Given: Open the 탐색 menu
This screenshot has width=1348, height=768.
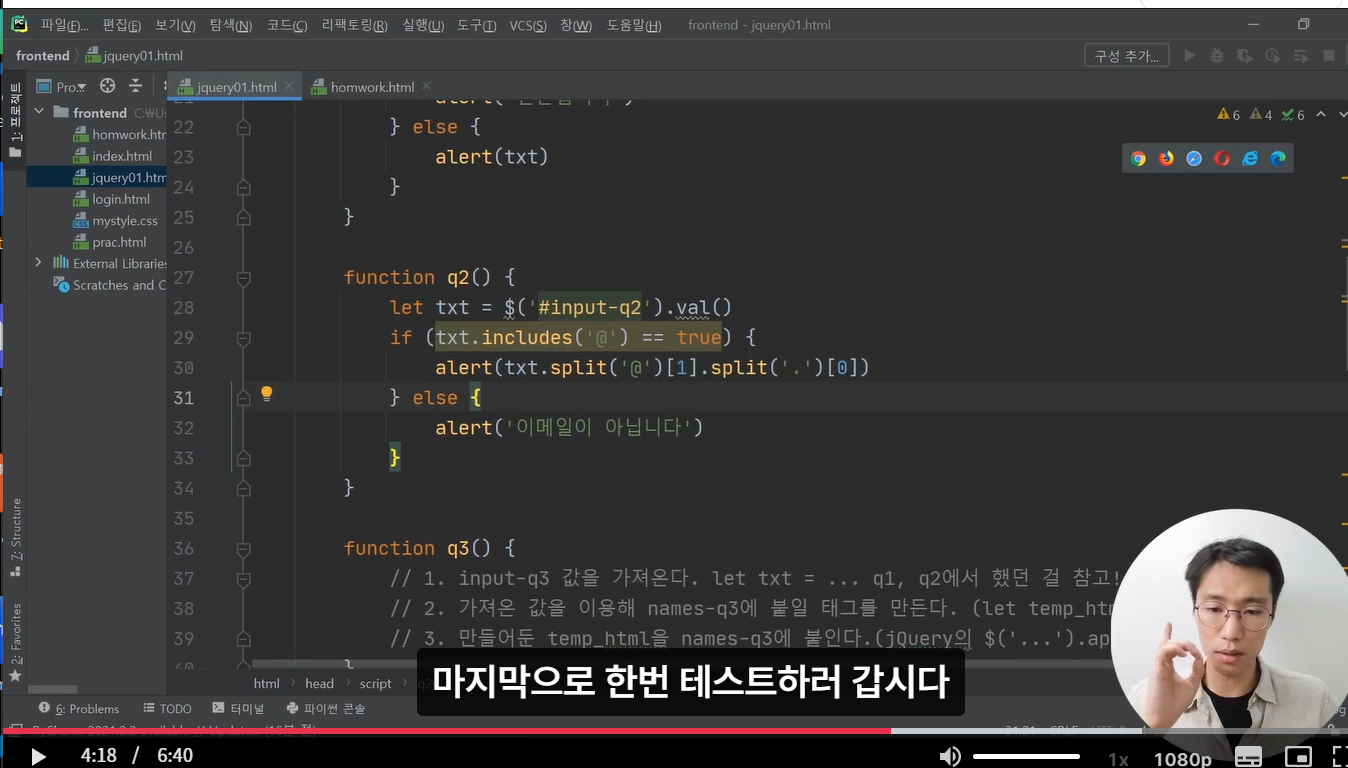Looking at the screenshot, I should pos(231,25).
